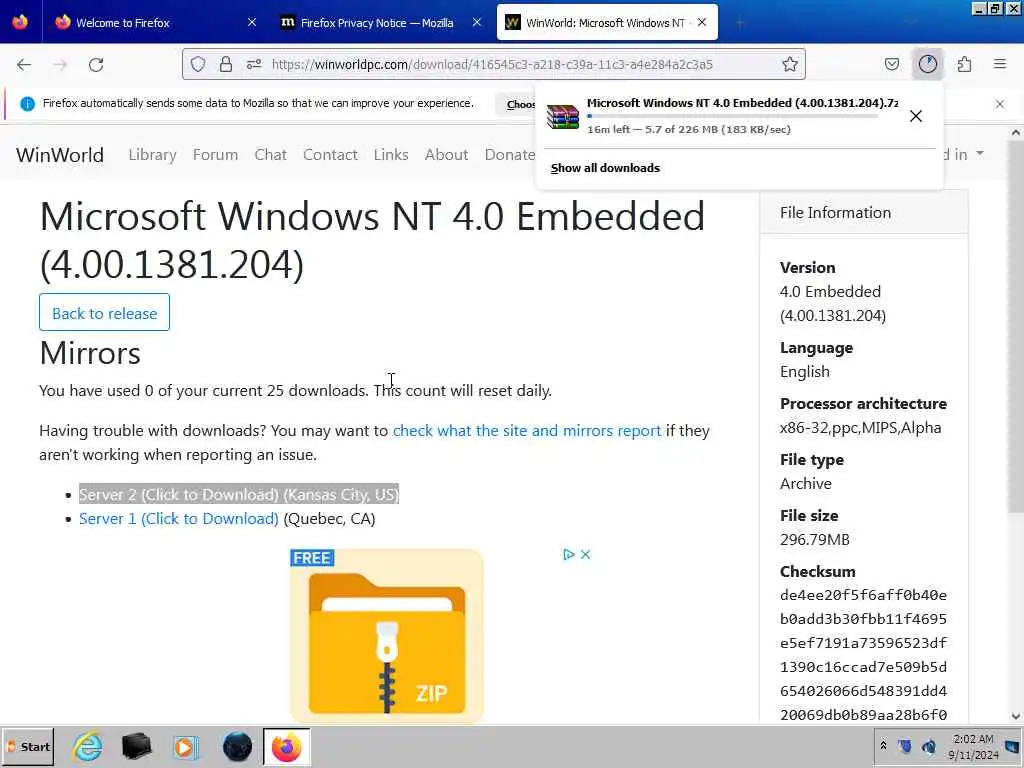This screenshot has height=768, width=1024.
Task: Launch Internet Explorer from taskbar
Action: (88, 746)
